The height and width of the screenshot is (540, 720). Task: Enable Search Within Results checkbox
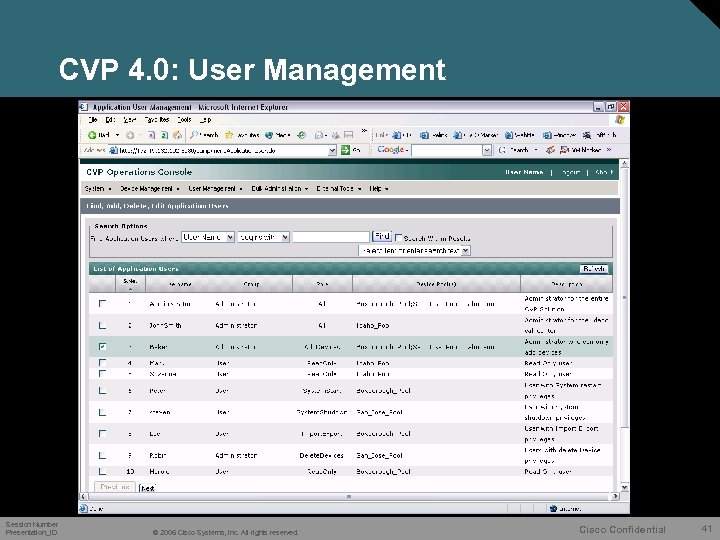(399, 237)
